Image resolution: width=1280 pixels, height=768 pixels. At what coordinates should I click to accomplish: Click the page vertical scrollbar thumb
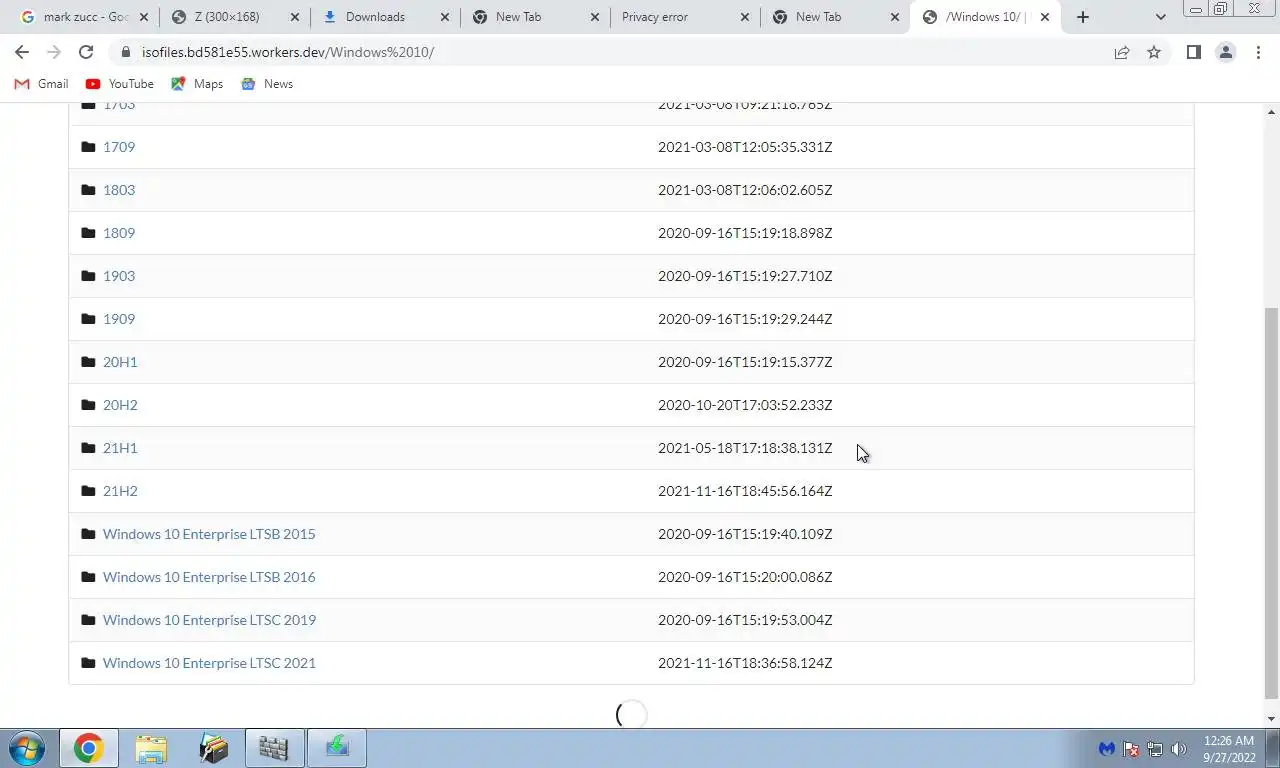(1271, 503)
